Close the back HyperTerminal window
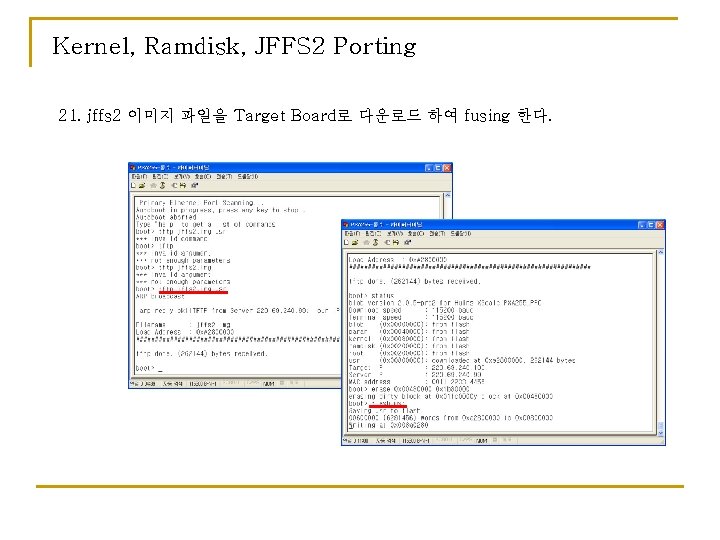 [x=447, y=168]
